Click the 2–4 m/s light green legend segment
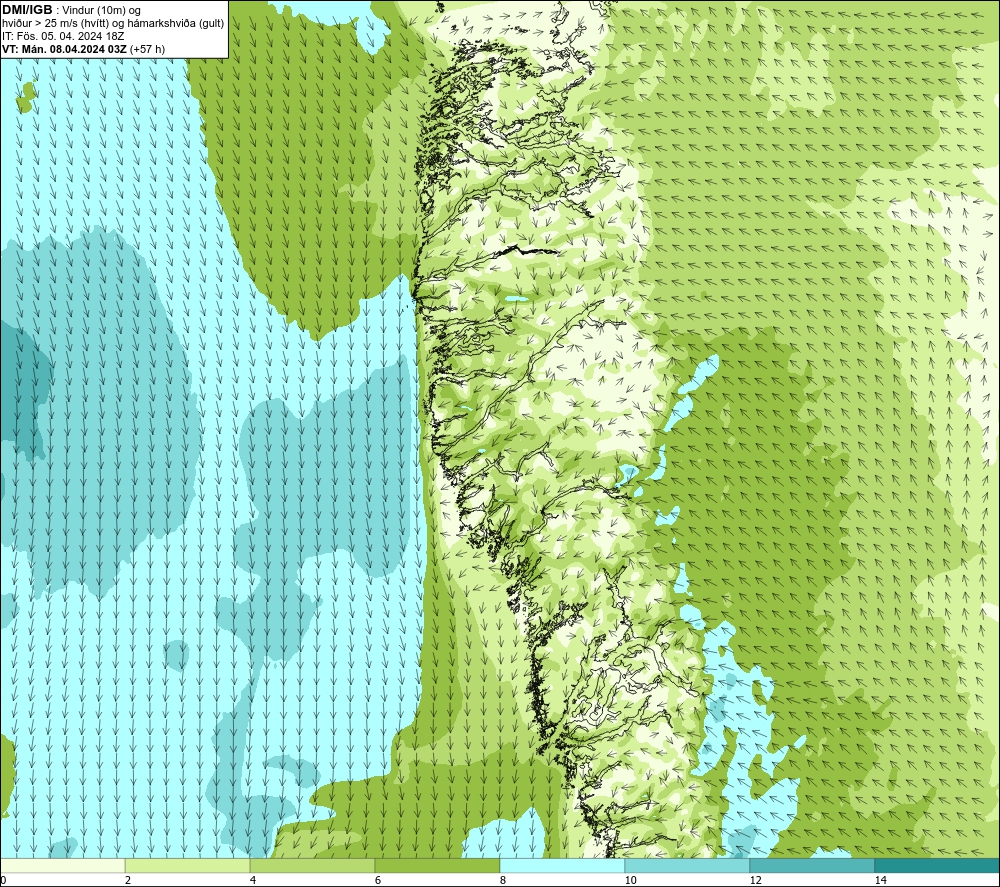1000x887 pixels. tap(188, 865)
